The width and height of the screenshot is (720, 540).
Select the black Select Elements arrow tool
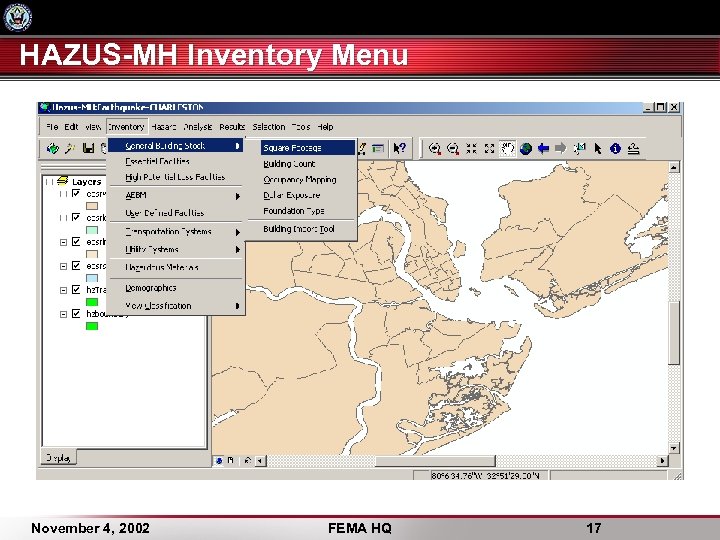[x=597, y=148]
